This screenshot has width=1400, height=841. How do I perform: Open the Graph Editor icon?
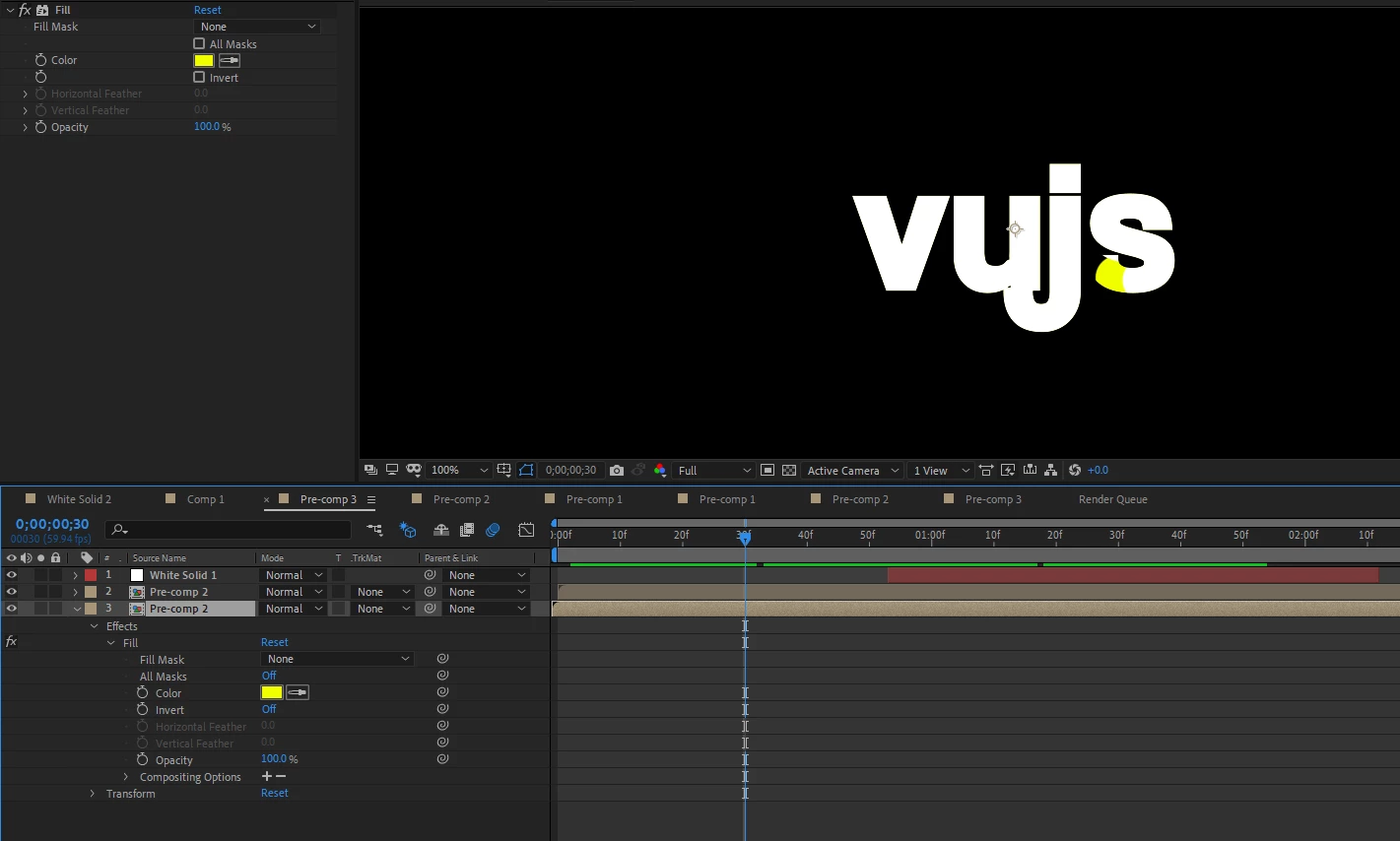(x=526, y=530)
